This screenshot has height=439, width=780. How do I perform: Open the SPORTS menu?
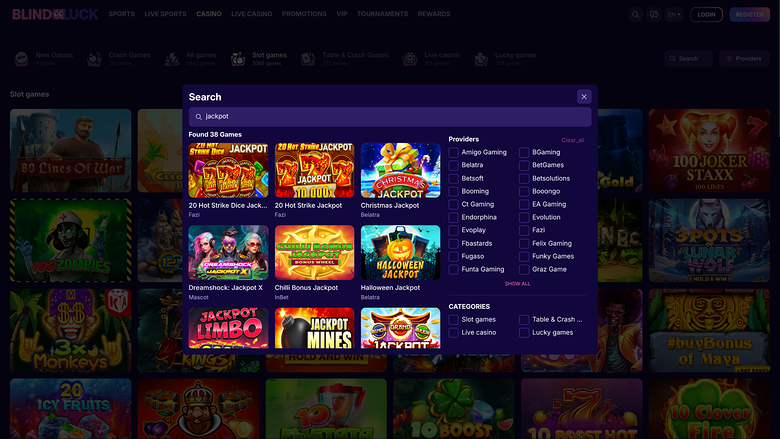point(121,14)
